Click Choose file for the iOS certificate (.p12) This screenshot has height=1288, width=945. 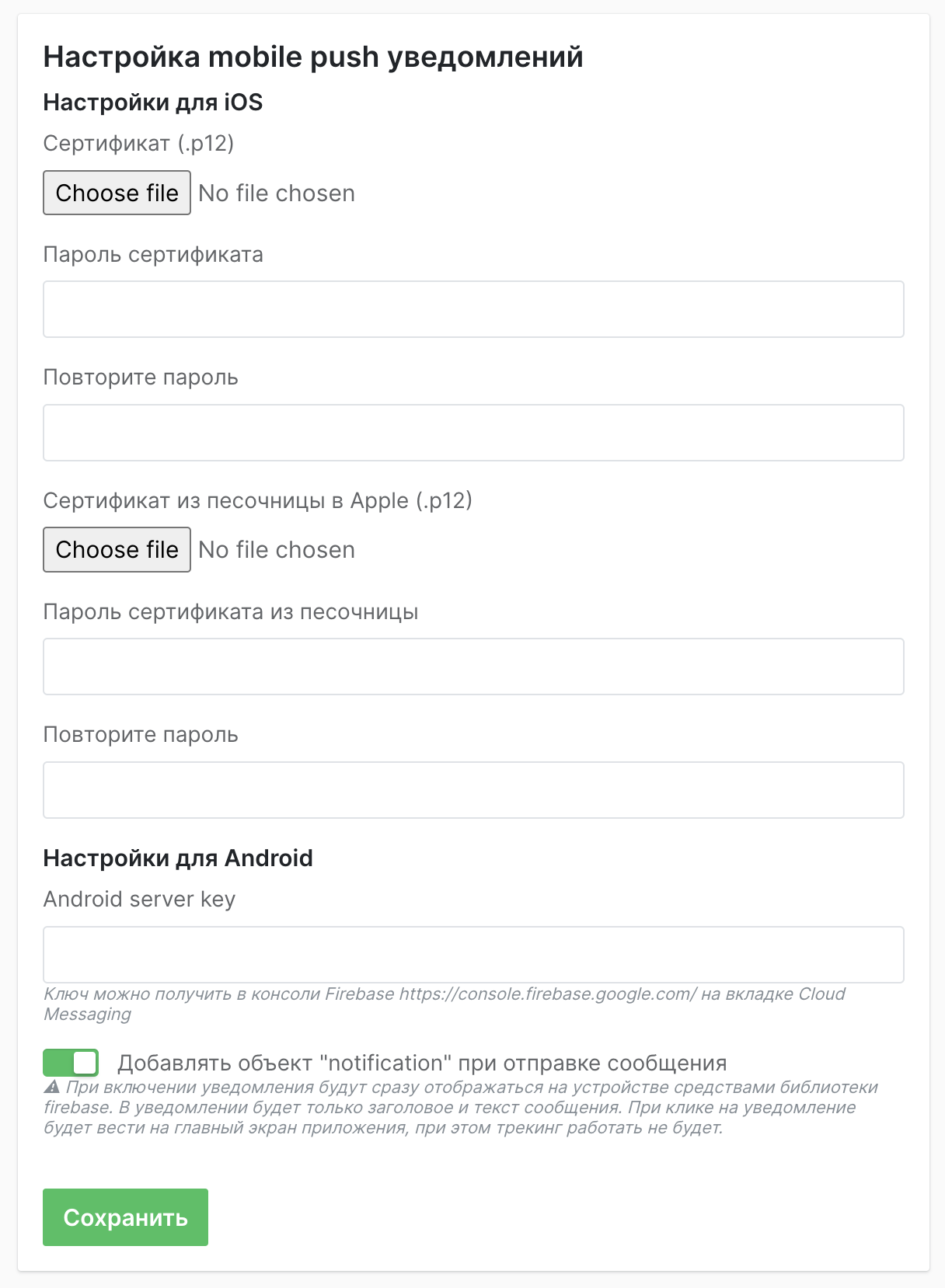[x=117, y=193]
